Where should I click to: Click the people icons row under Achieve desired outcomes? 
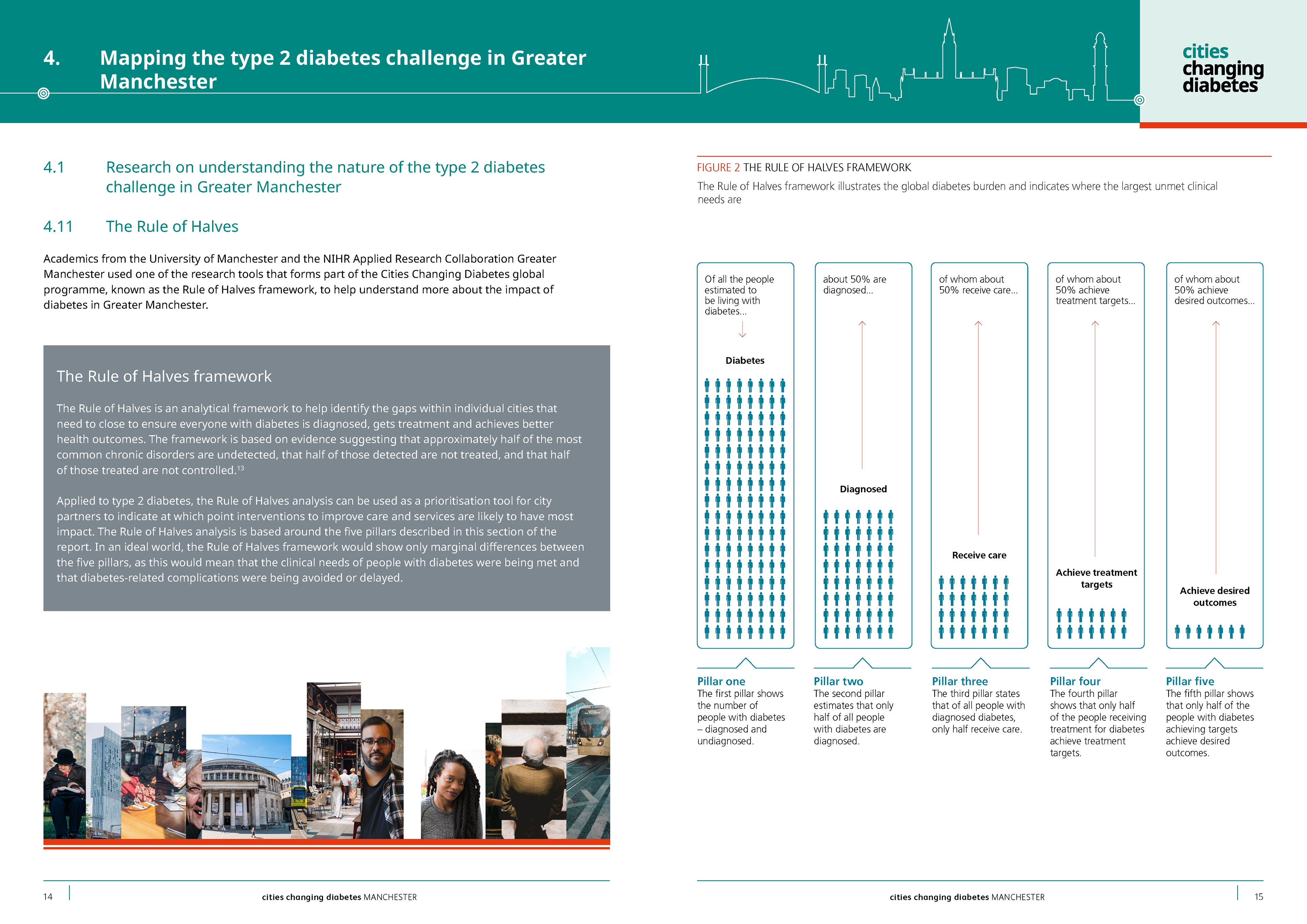tap(1210, 631)
